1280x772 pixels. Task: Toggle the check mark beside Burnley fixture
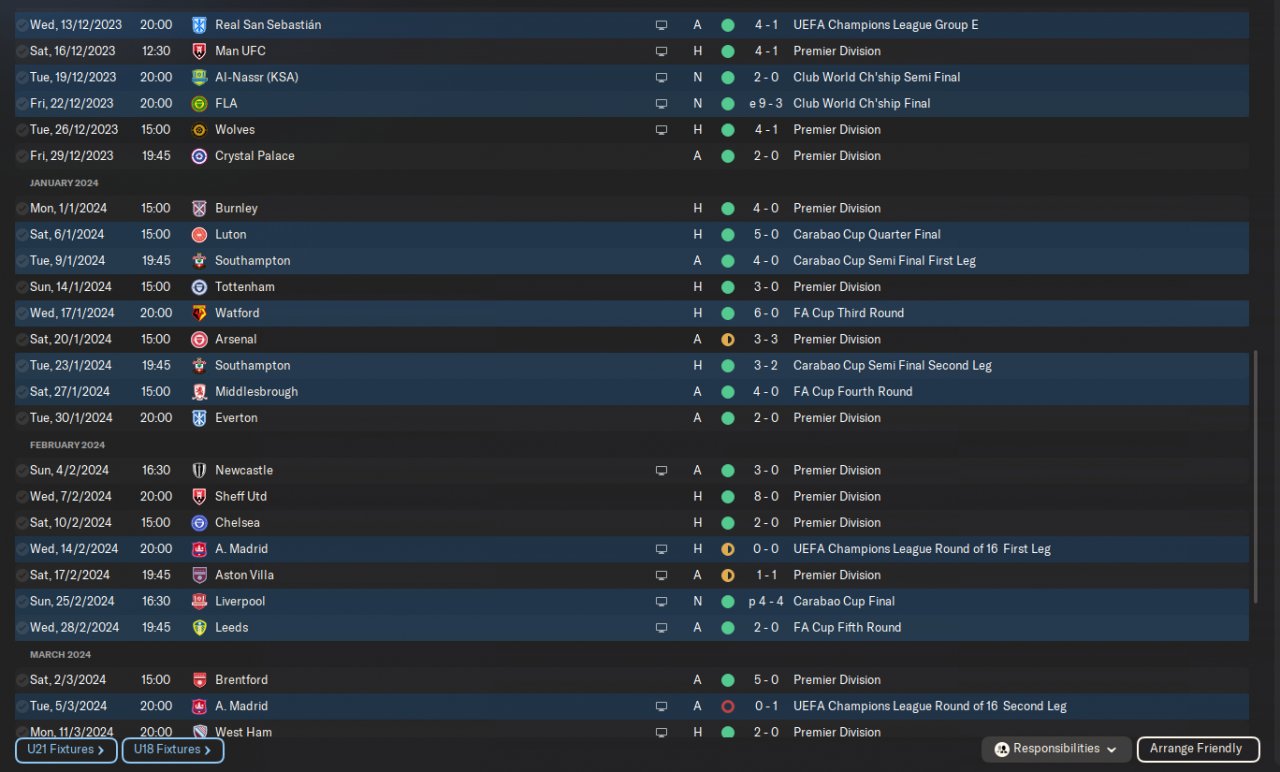tap(22, 209)
